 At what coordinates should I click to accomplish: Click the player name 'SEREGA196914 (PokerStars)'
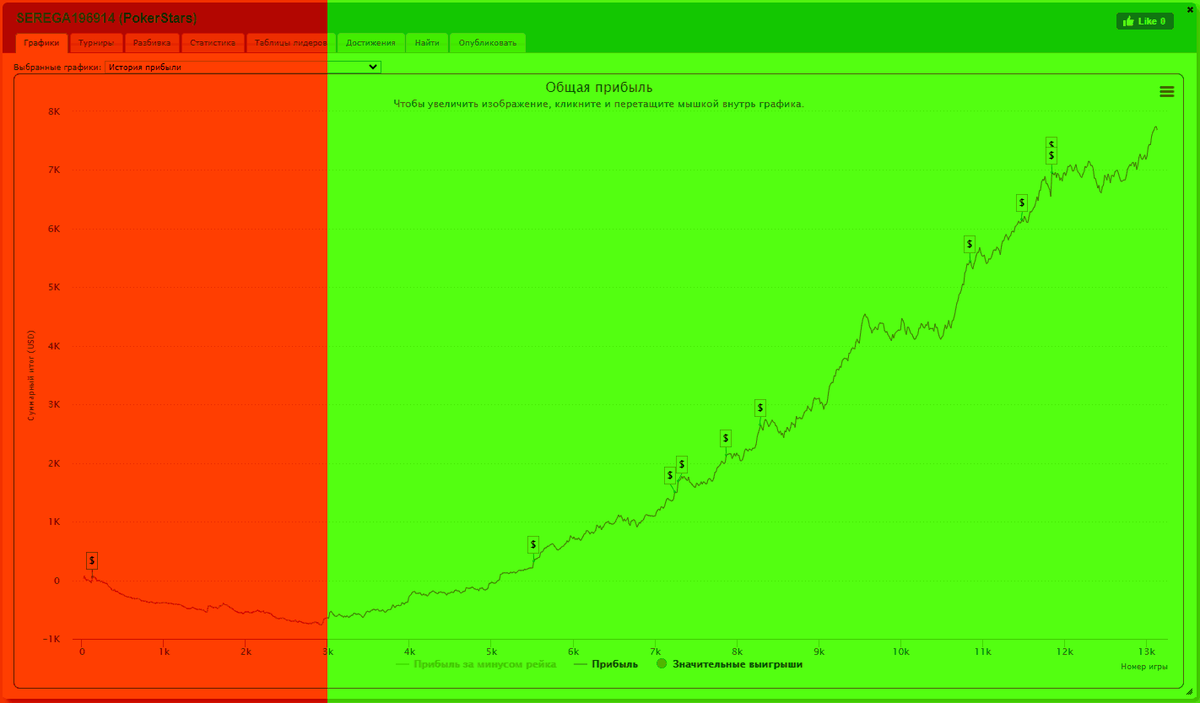coord(106,18)
